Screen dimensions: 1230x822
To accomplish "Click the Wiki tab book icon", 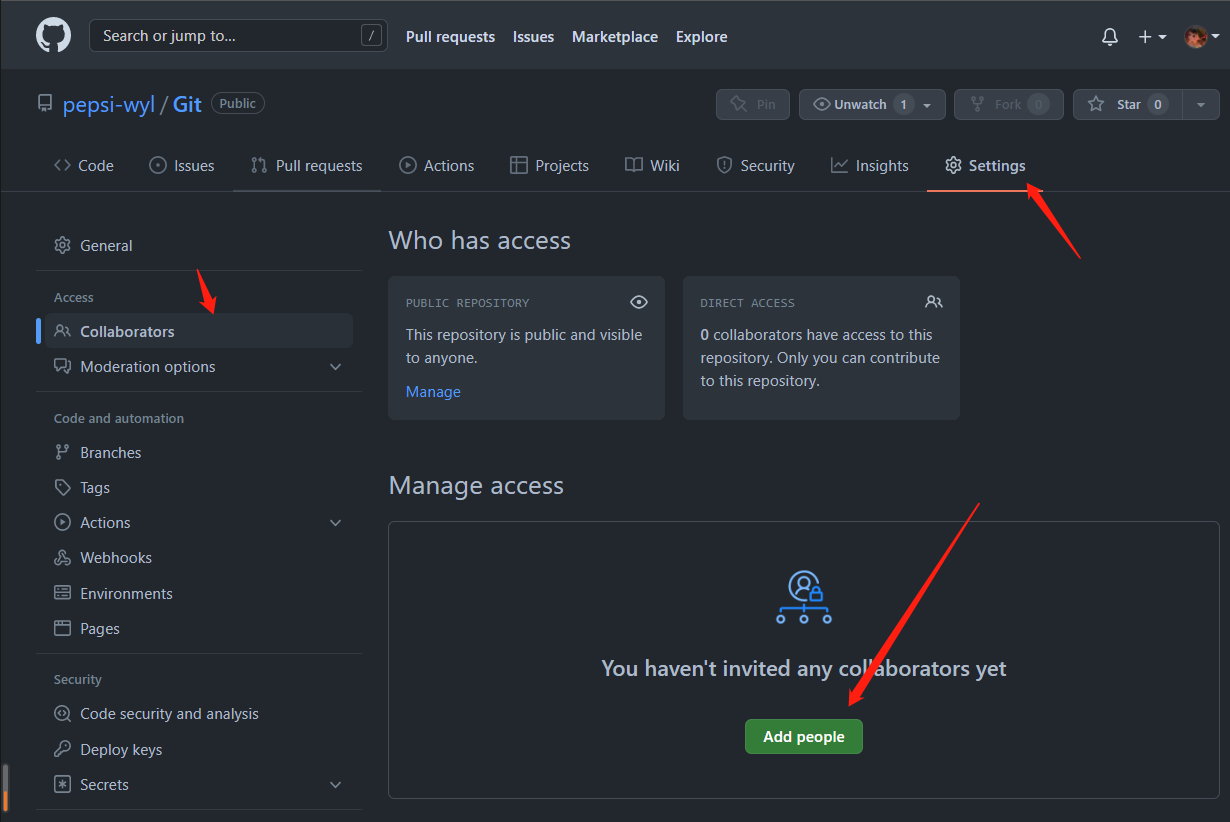I will pyautogui.click(x=633, y=165).
